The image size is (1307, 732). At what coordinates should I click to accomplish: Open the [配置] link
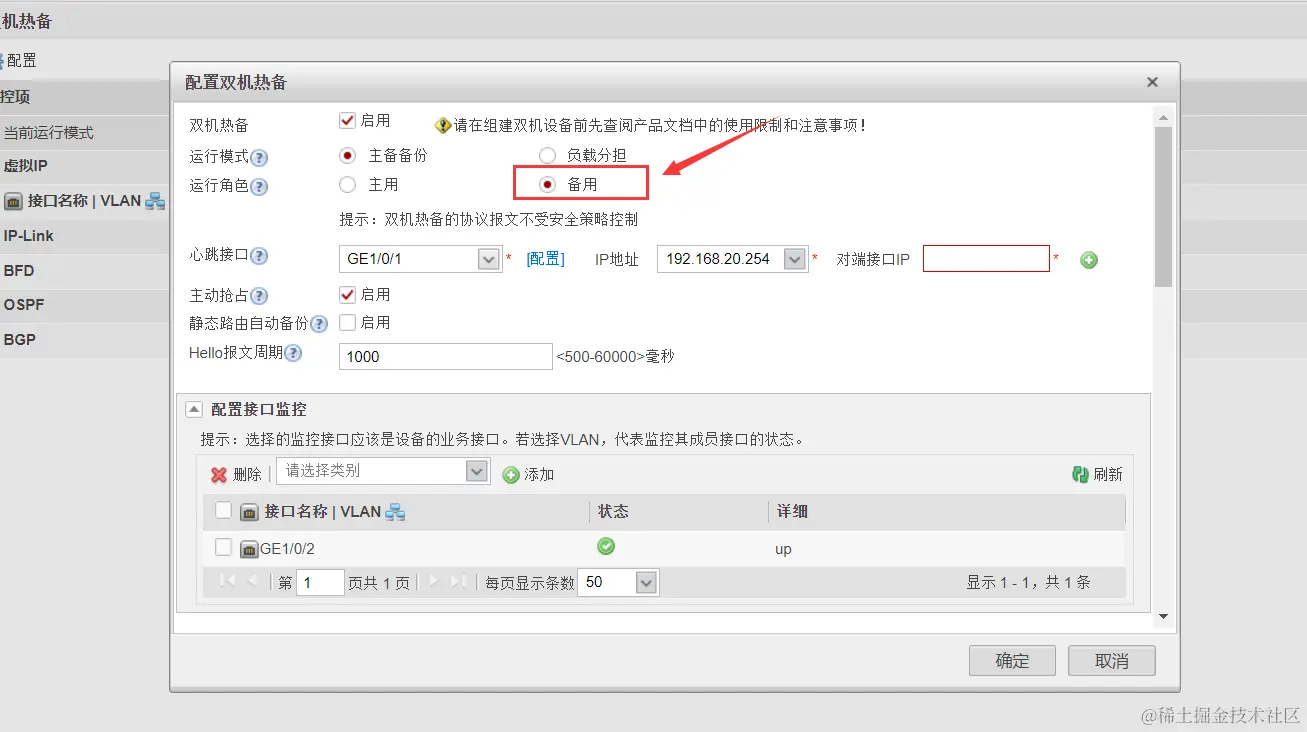[545, 259]
